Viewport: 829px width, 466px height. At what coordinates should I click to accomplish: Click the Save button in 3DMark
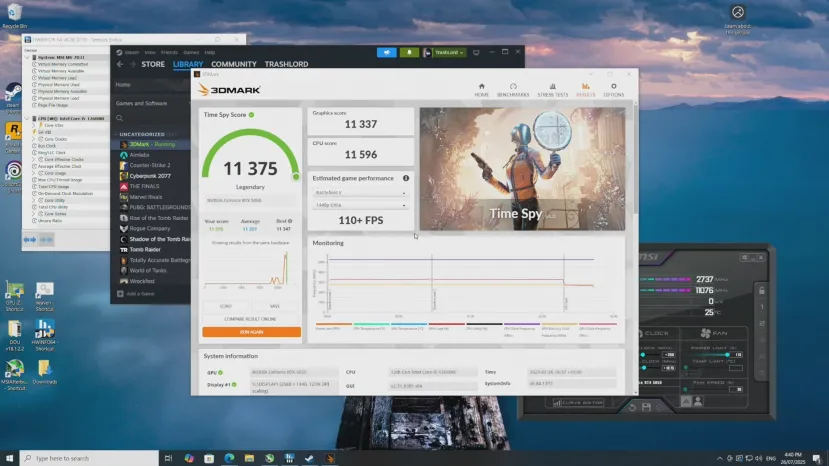[275, 306]
